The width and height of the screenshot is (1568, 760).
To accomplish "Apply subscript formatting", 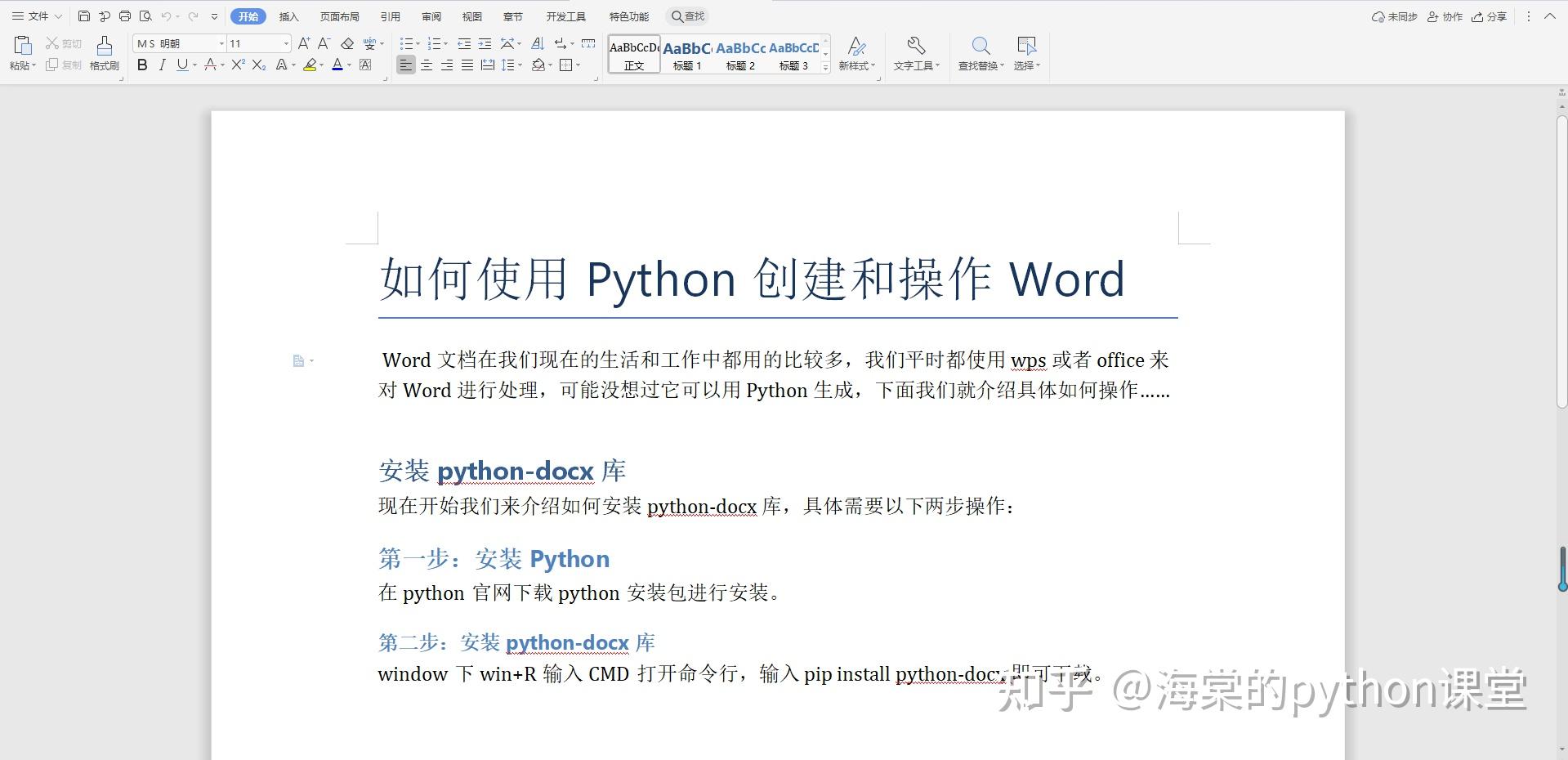I will pyautogui.click(x=257, y=65).
